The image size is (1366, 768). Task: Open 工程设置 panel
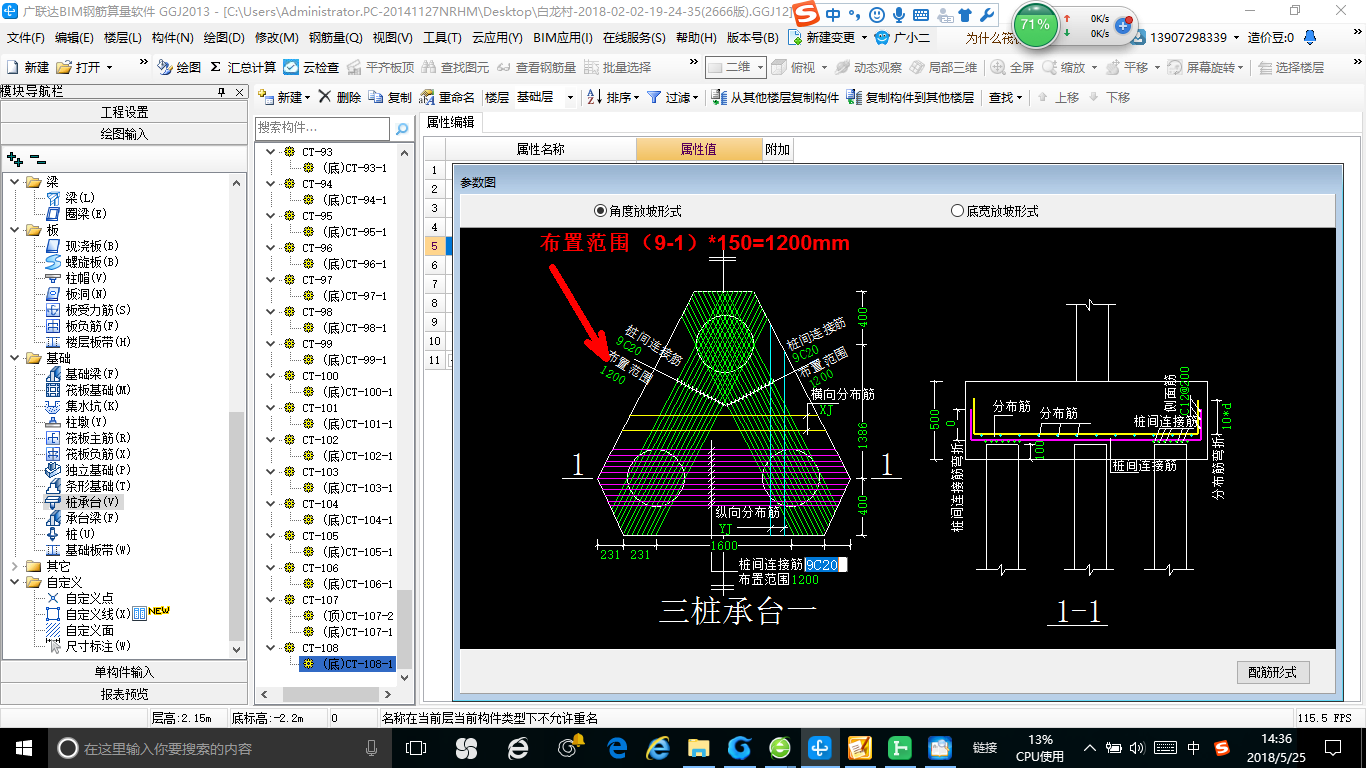124,112
